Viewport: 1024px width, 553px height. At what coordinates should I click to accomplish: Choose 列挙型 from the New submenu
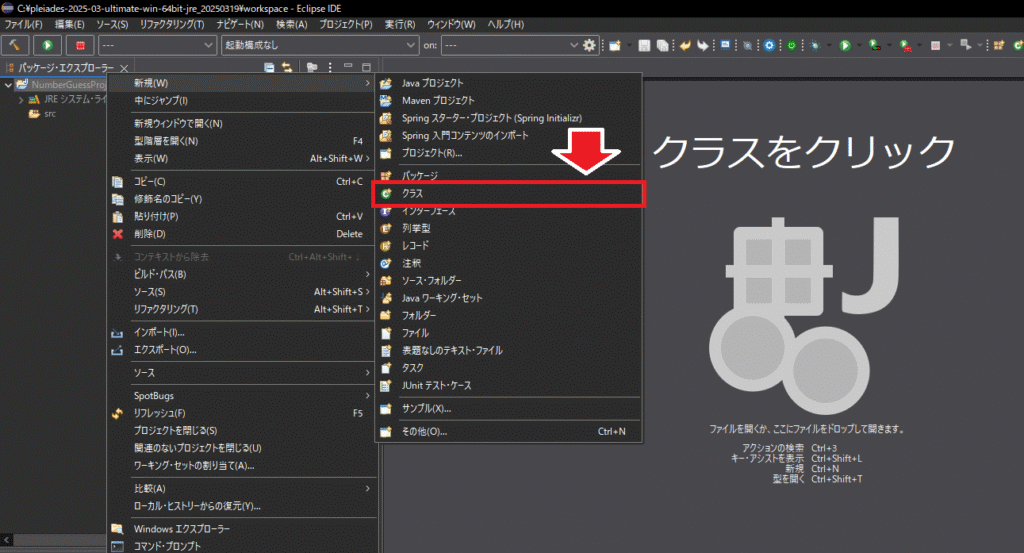[x=508, y=229]
